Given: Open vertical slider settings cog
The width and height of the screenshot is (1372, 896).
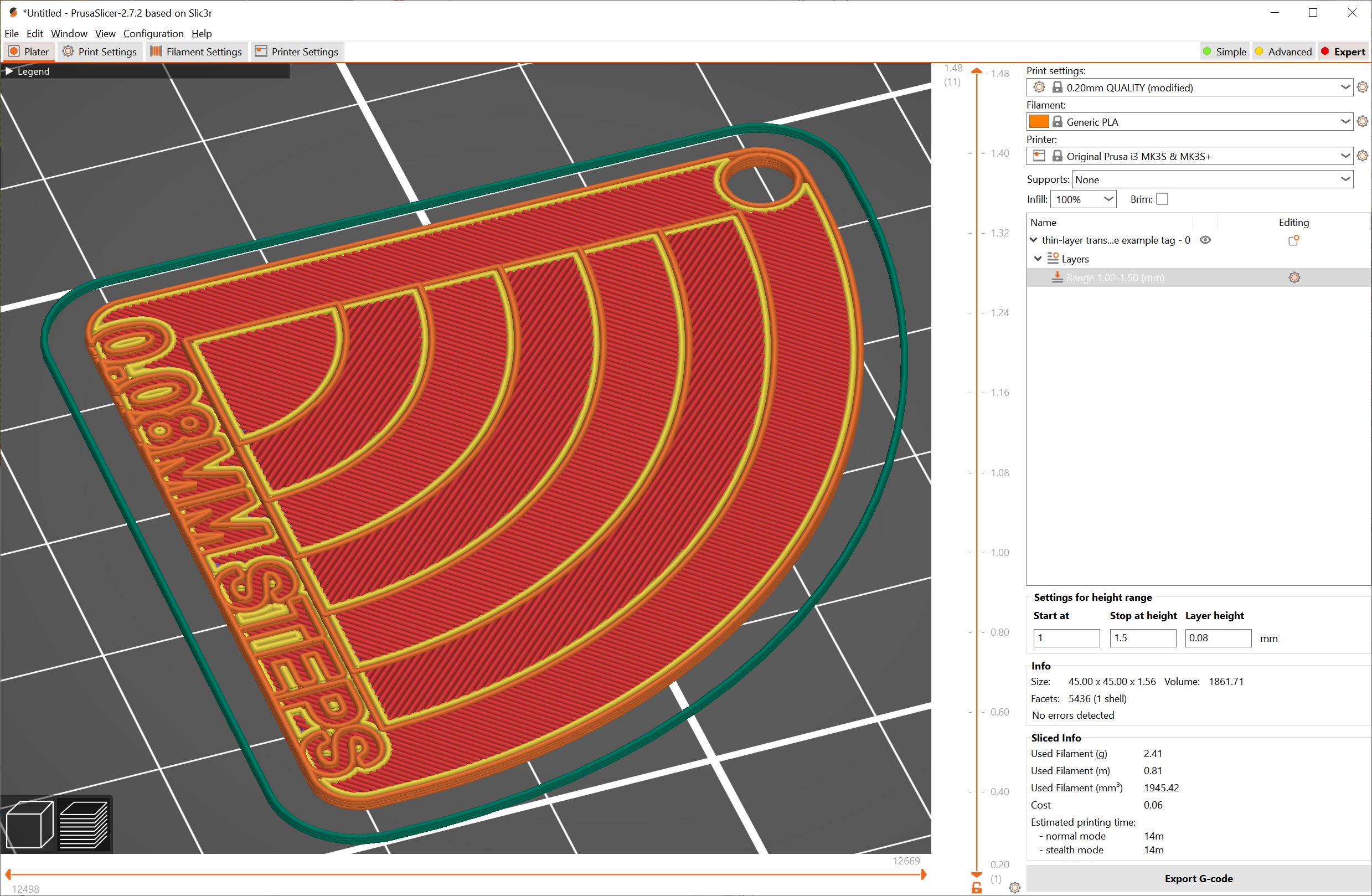Looking at the screenshot, I should (1014, 888).
